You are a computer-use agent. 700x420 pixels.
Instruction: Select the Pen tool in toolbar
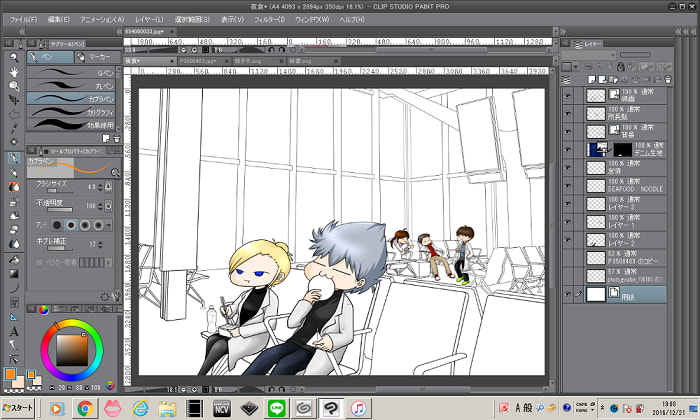(x=14, y=158)
